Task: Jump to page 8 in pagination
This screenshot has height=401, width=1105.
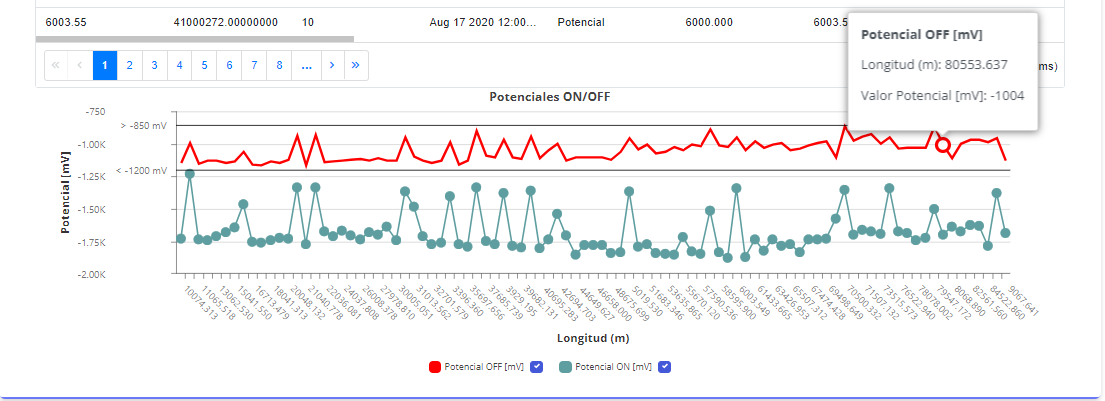Action: point(280,65)
